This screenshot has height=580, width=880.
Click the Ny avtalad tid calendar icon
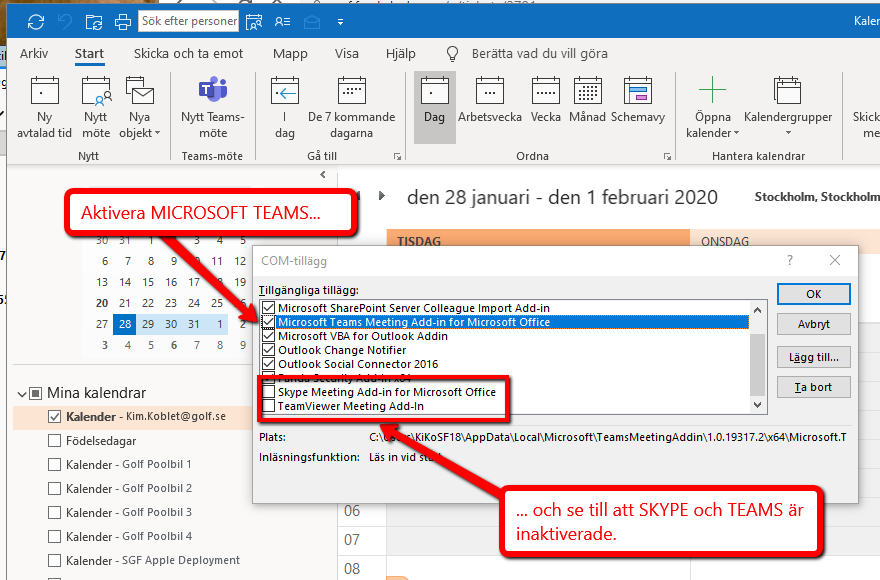tap(44, 90)
